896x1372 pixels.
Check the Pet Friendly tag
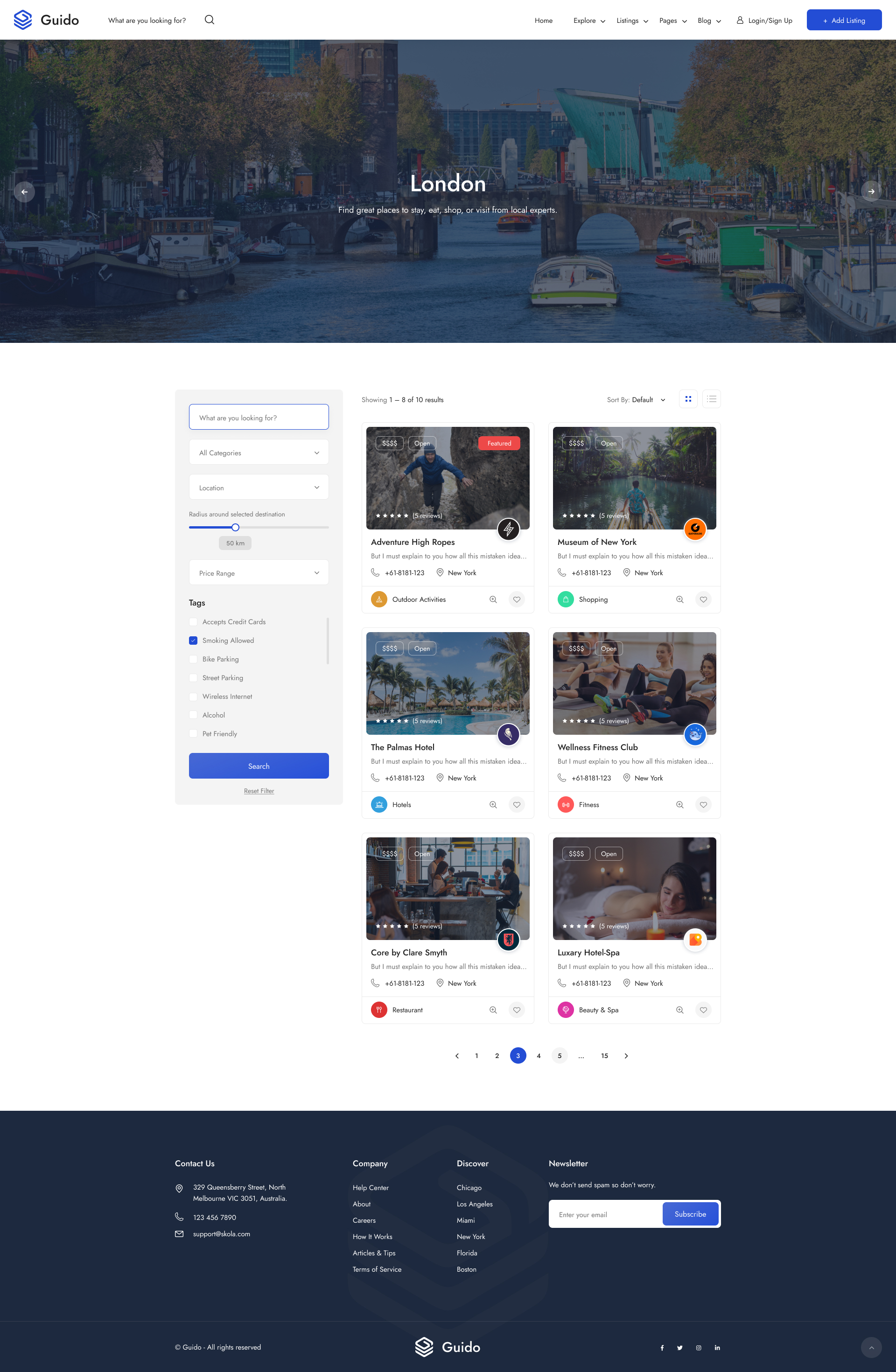[x=193, y=734]
